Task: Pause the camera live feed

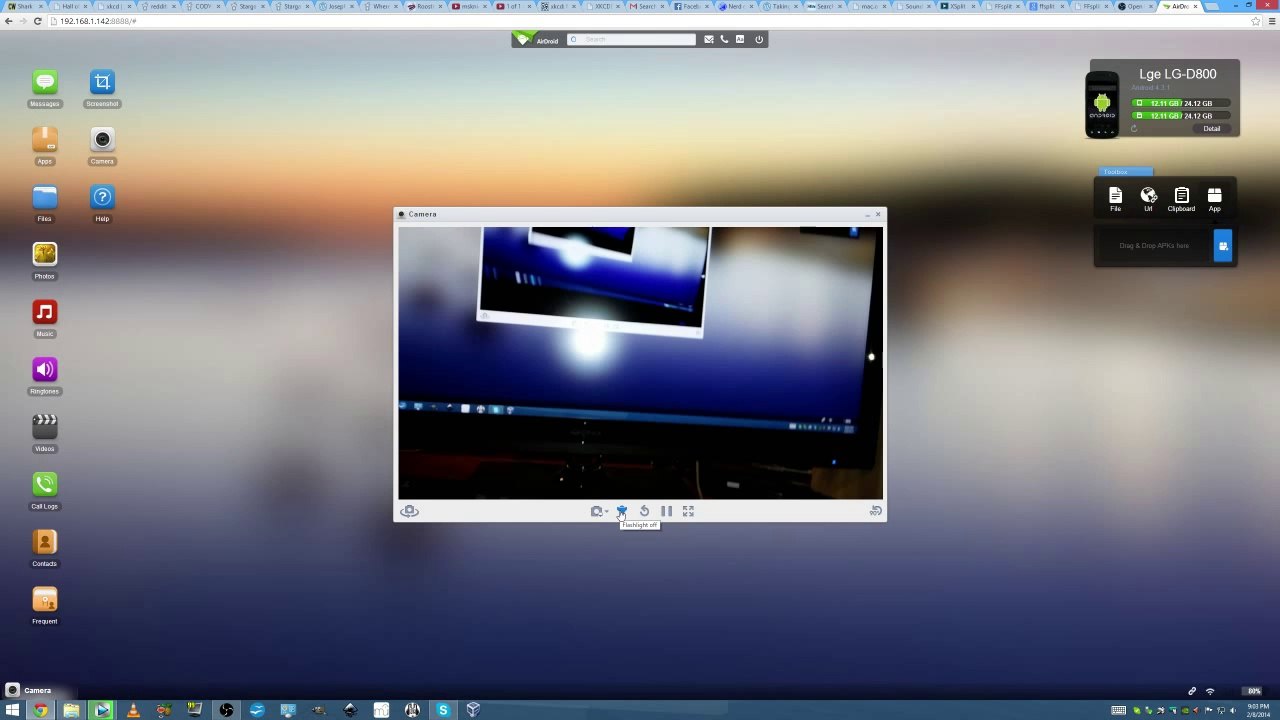Action: coord(666,511)
